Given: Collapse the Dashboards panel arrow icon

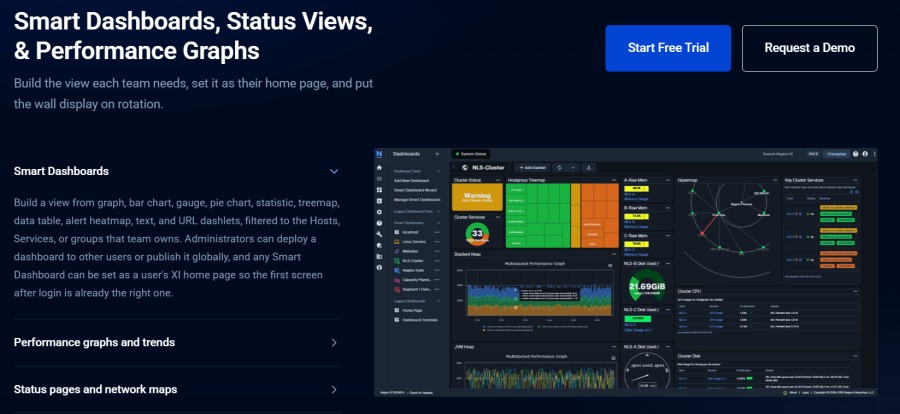Looking at the screenshot, I should (437, 154).
